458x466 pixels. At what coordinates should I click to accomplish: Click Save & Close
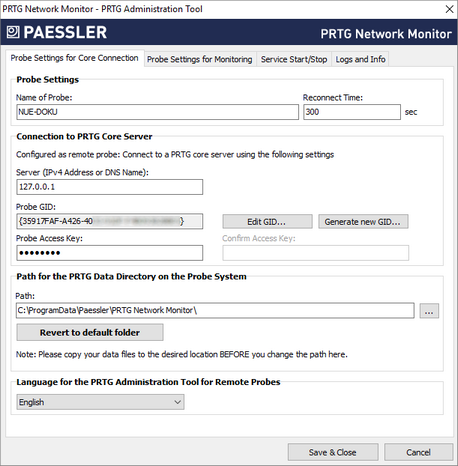tap(333, 452)
